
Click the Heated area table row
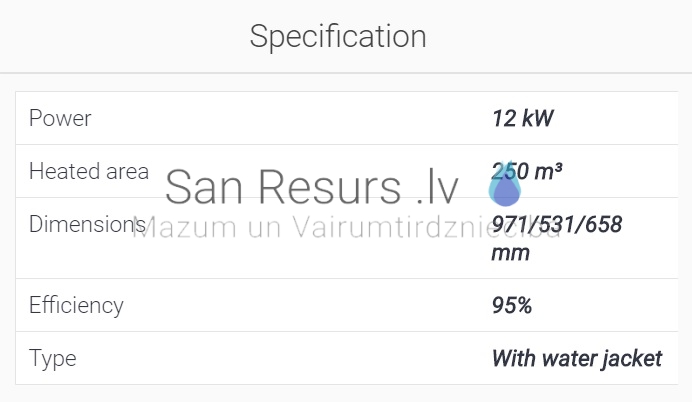pyautogui.click(x=347, y=171)
